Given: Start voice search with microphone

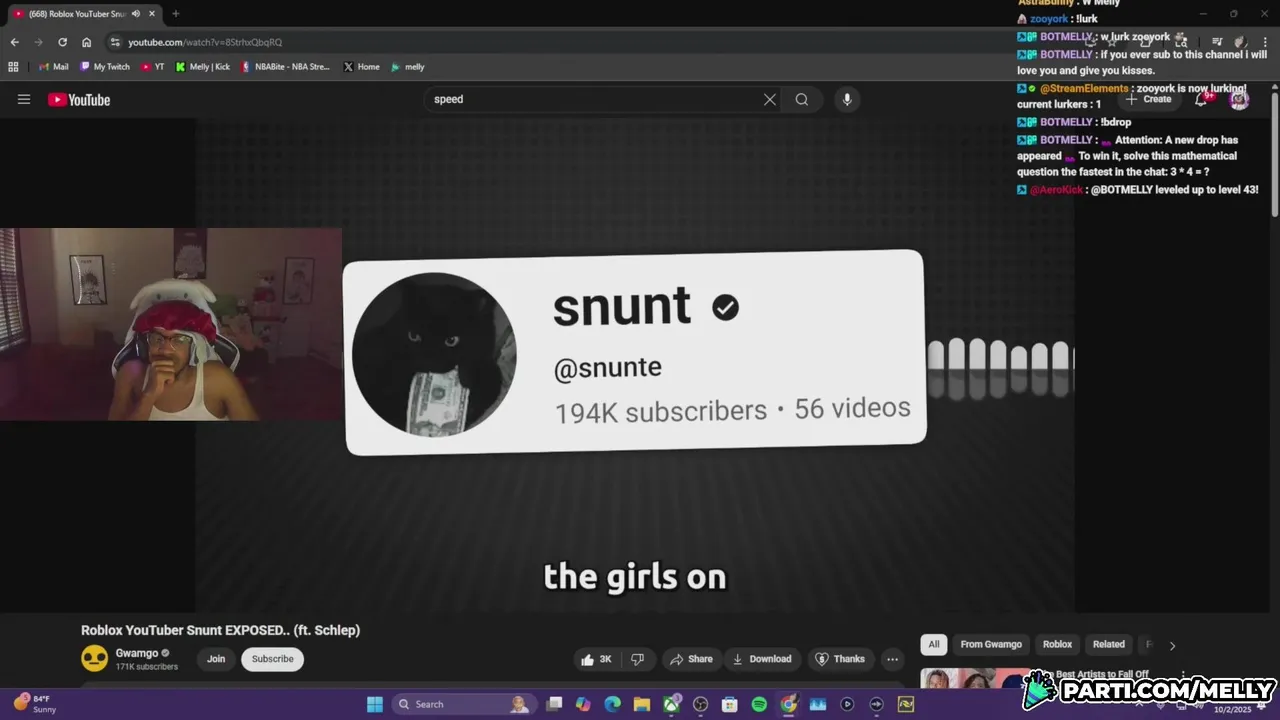Looking at the screenshot, I should point(847,99).
